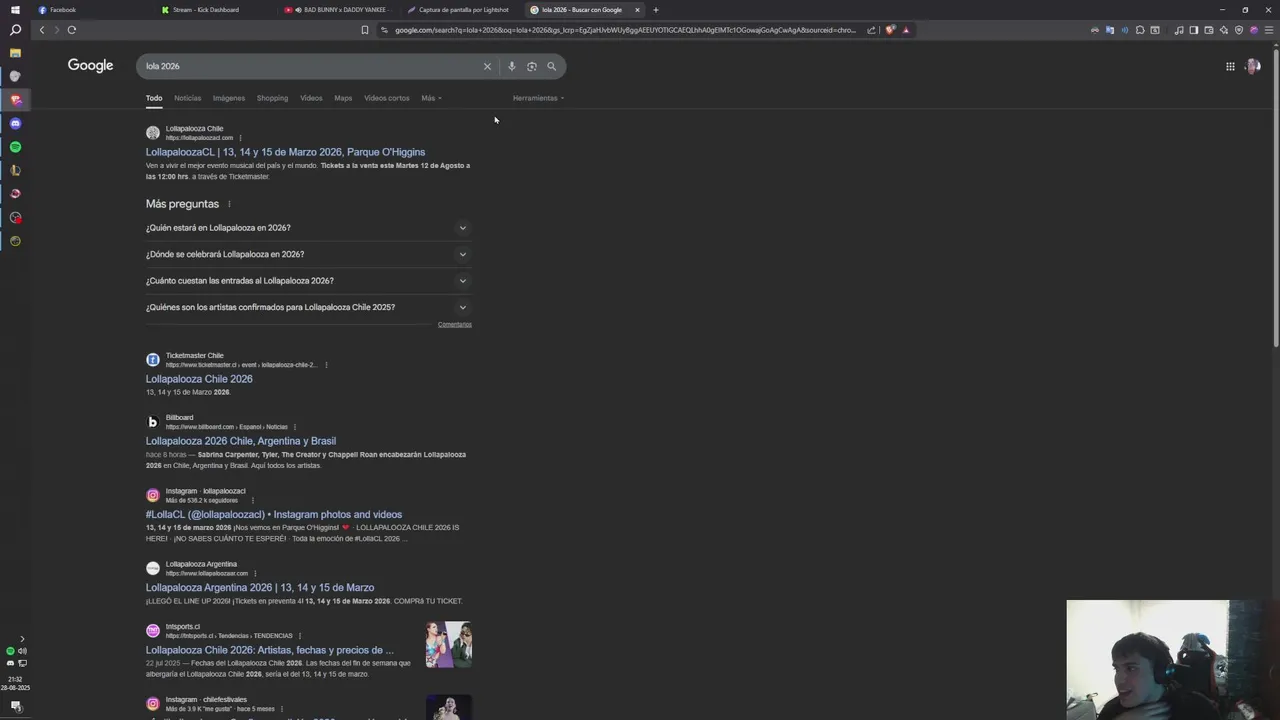Switch to the 'Videos' results tab
The image size is (1280, 720).
(x=311, y=98)
